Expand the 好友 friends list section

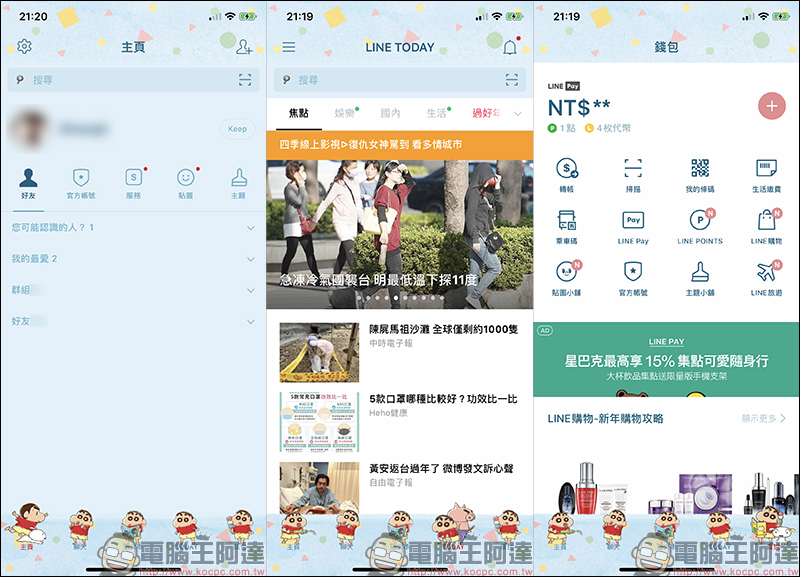point(133,321)
